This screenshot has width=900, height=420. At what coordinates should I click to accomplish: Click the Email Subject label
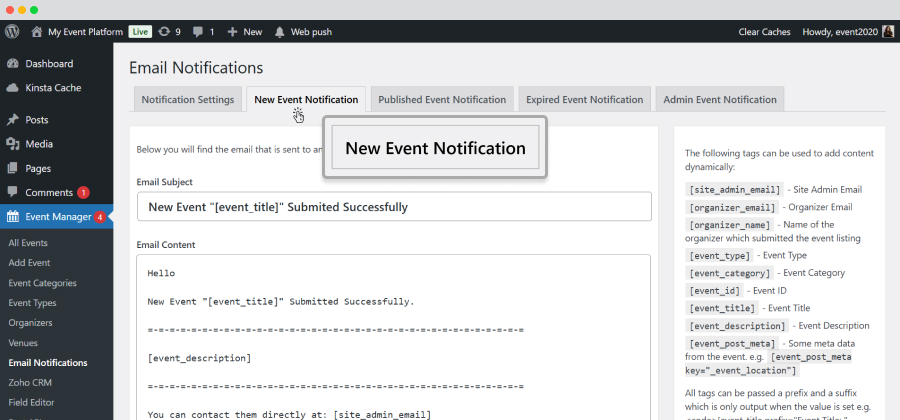[165, 182]
